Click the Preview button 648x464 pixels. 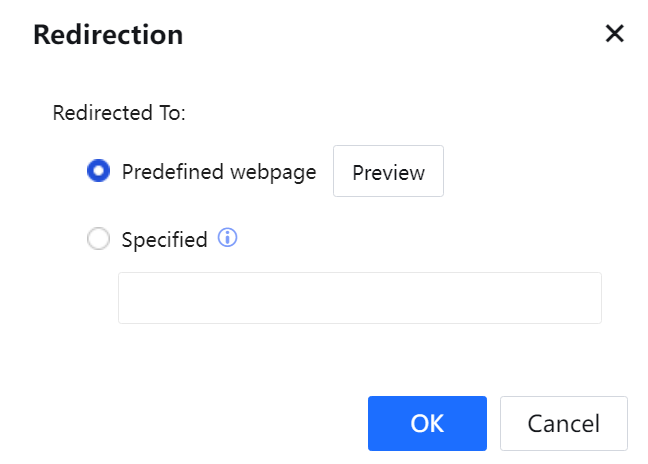click(388, 172)
